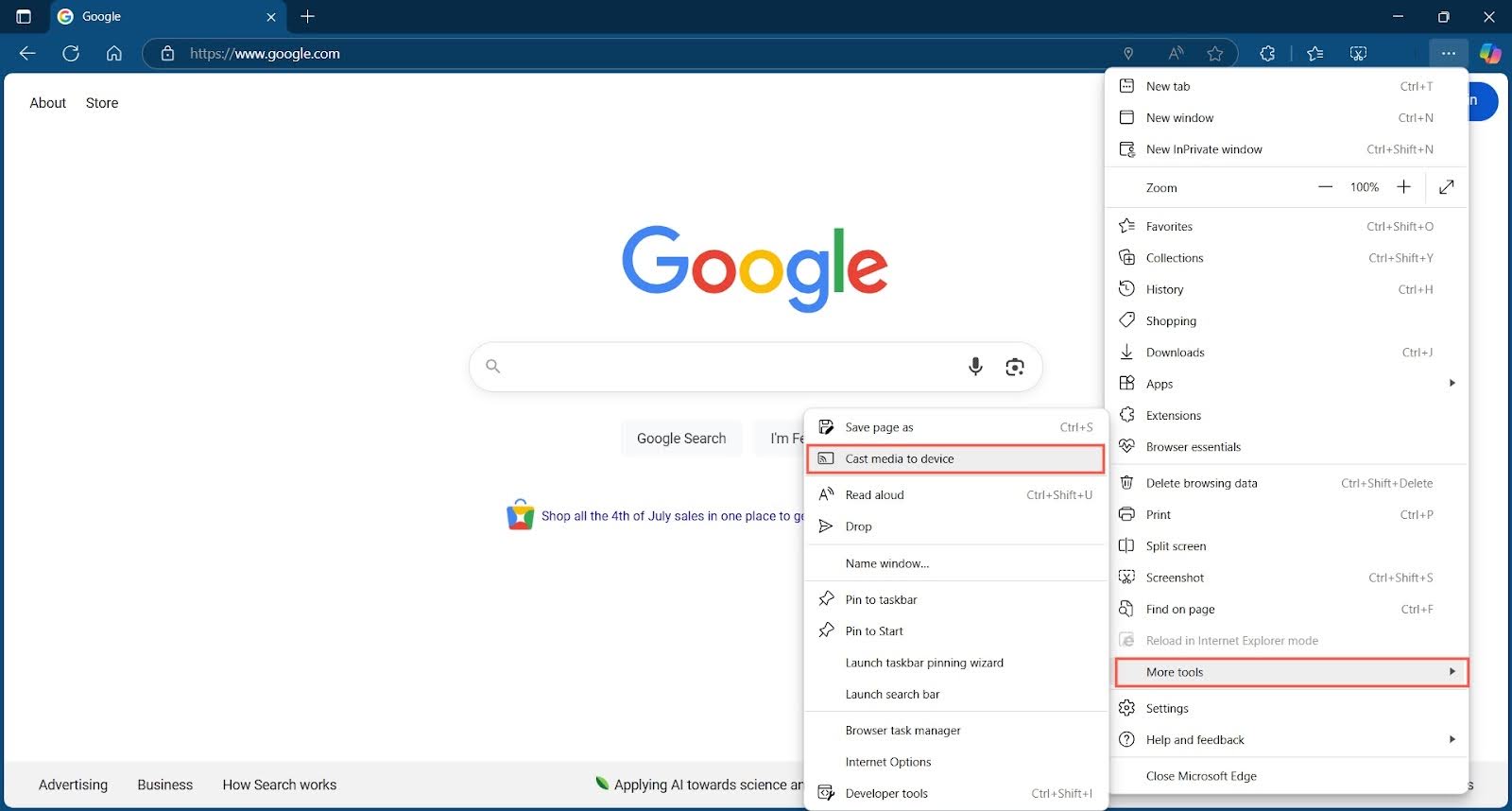Click the search by image camera icon
This screenshot has width=1512, height=811.
(x=1015, y=367)
